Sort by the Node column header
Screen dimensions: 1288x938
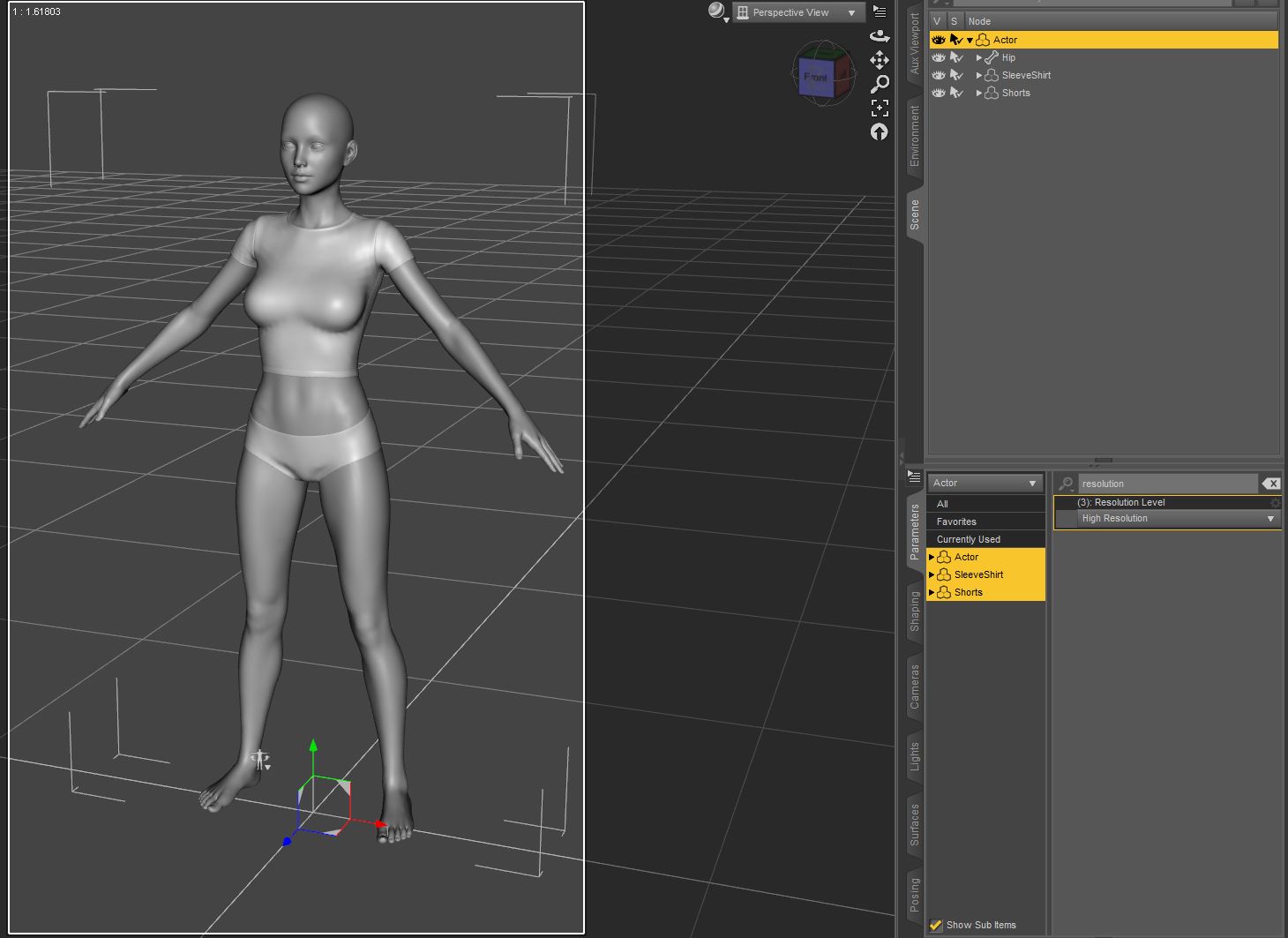1120,21
